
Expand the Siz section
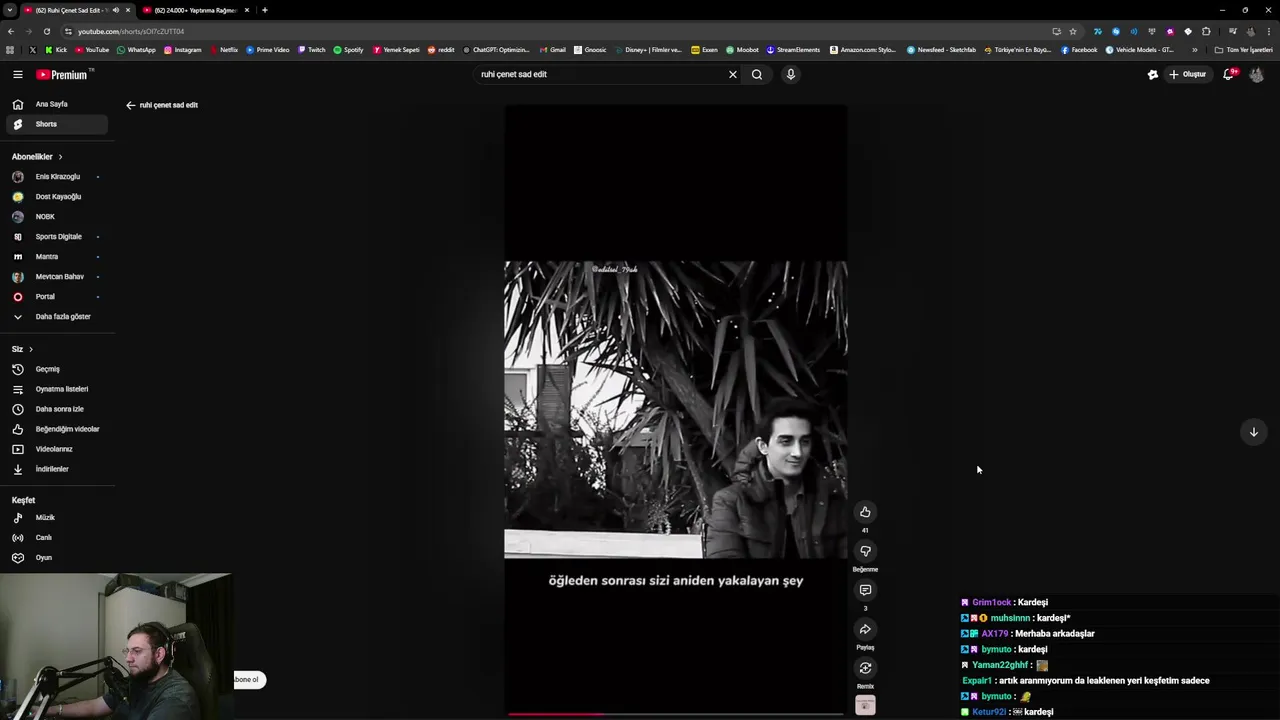pos(22,349)
